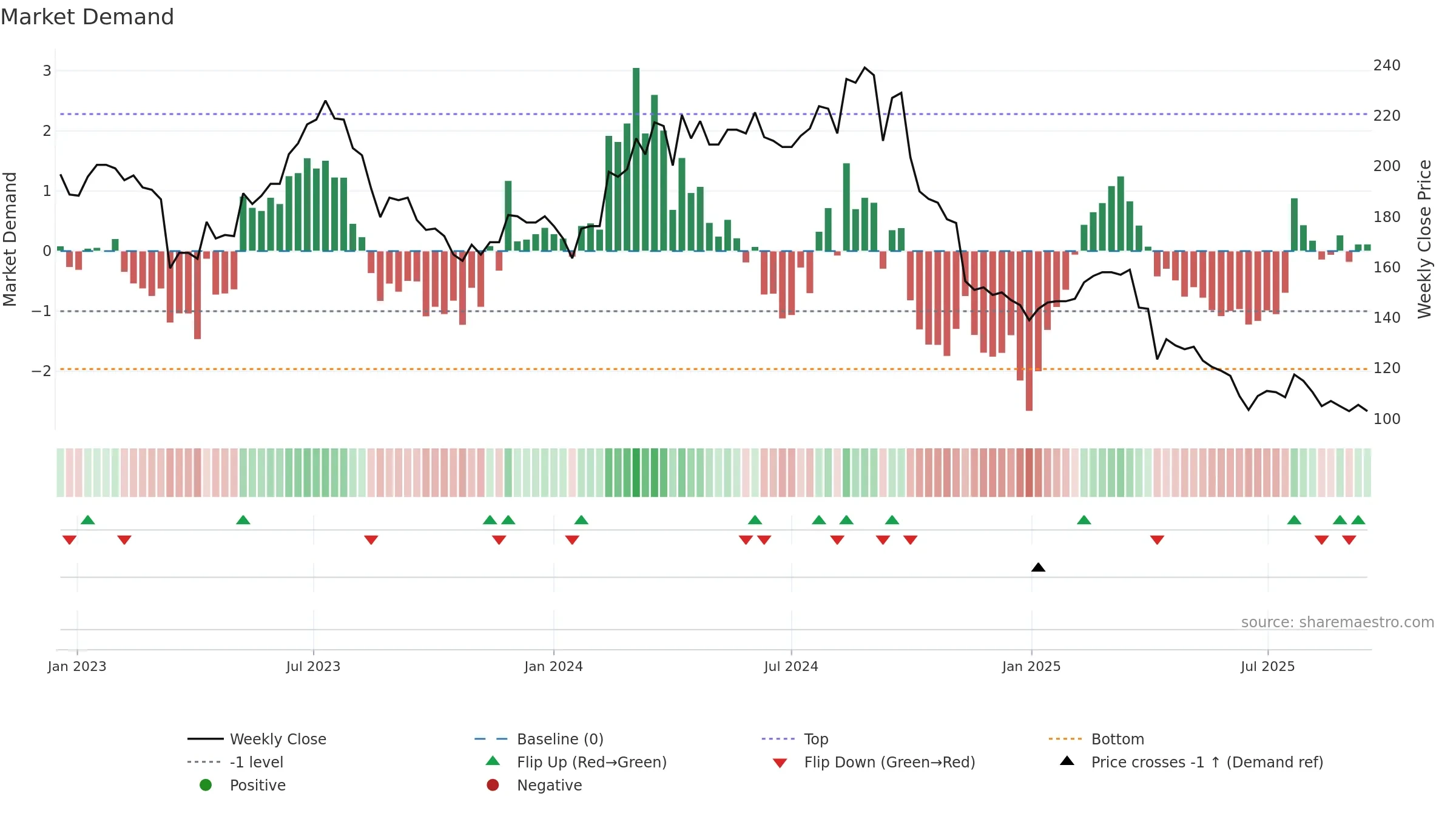This screenshot has width=1456, height=819.
Task: Click the 240 price axis tick
Action: point(1387,65)
